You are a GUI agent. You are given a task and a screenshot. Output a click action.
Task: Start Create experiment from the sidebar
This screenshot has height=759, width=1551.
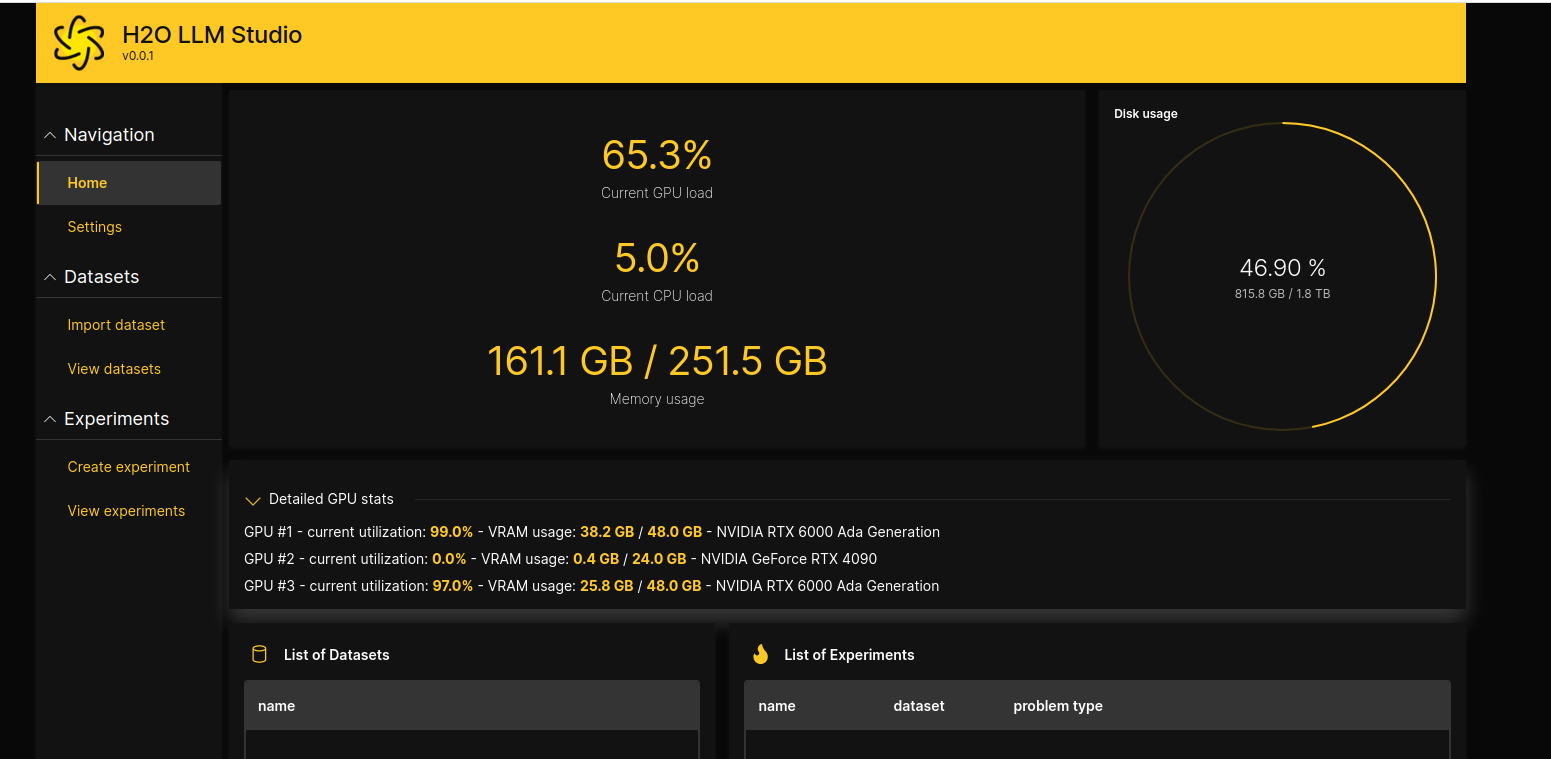pyautogui.click(x=129, y=467)
